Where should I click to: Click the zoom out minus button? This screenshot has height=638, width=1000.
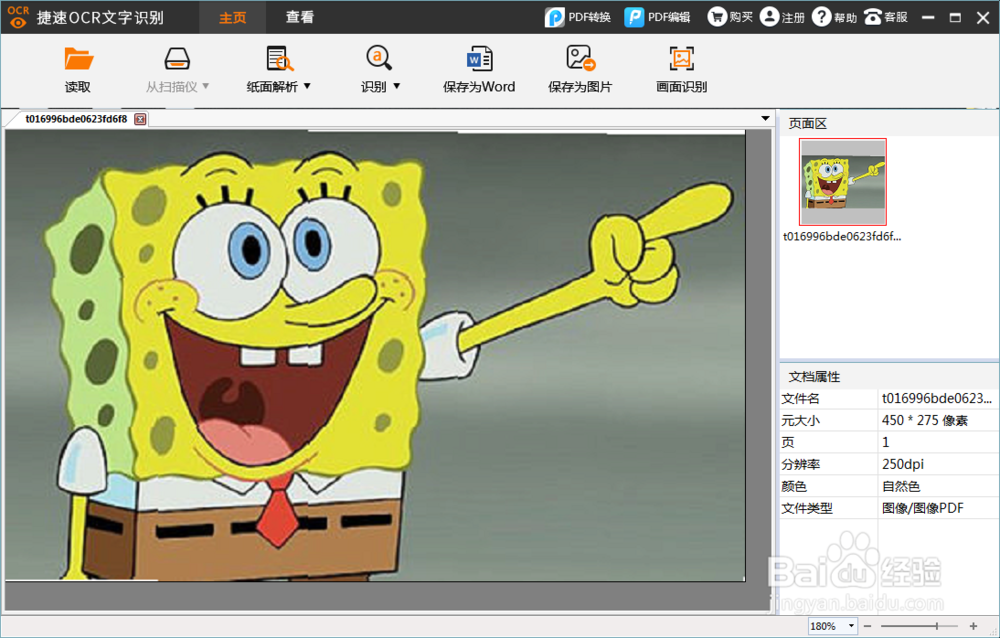tap(867, 626)
